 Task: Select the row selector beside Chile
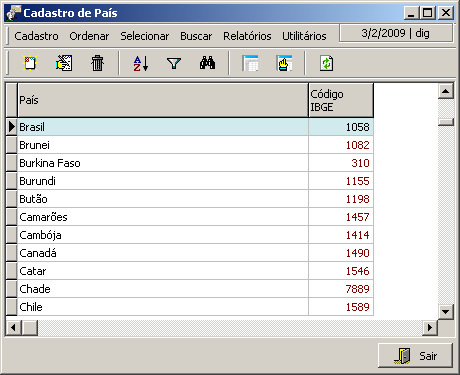click(12, 307)
